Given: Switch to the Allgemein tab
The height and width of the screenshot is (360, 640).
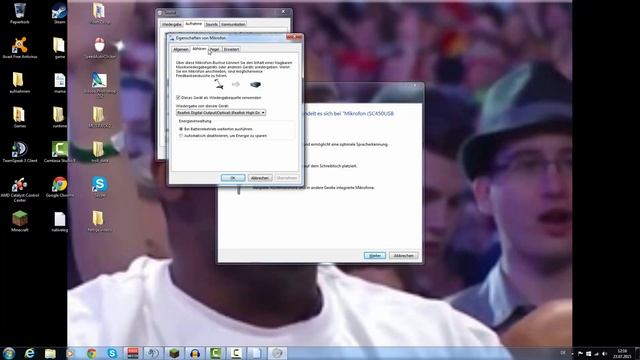Looking at the screenshot, I should tap(180, 49).
